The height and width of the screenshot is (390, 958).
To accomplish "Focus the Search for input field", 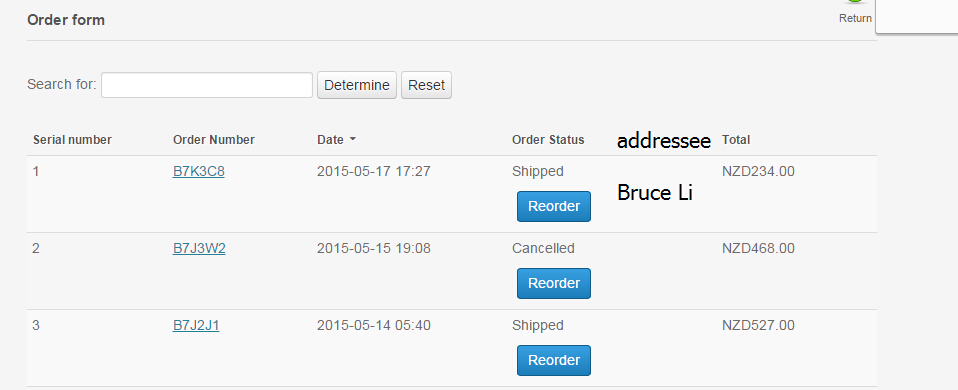I will pyautogui.click(x=207, y=85).
